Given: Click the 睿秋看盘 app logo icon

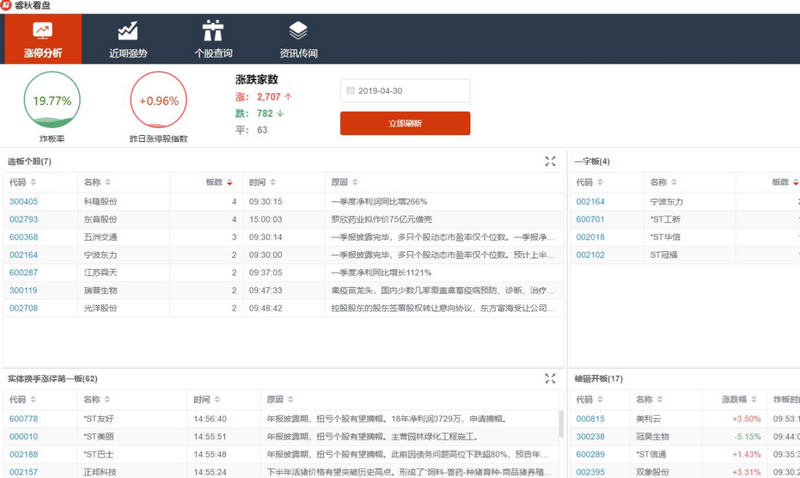Looking at the screenshot, I should click(x=6, y=6).
